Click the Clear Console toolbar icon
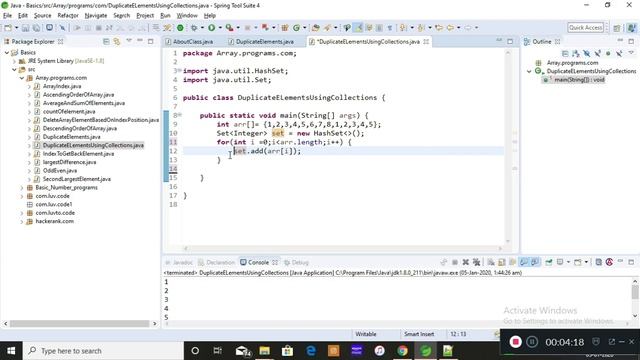This screenshot has height=360, width=640. [491, 262]
